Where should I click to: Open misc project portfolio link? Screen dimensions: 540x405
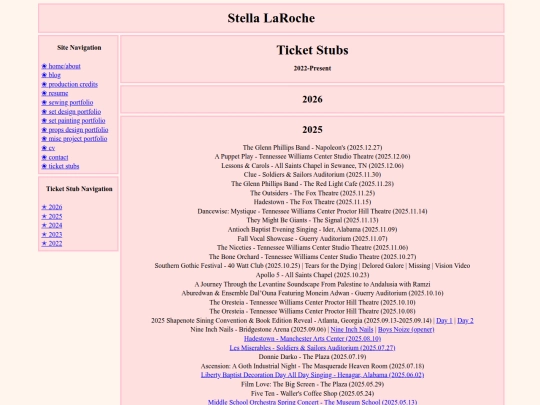click(74, 139)
